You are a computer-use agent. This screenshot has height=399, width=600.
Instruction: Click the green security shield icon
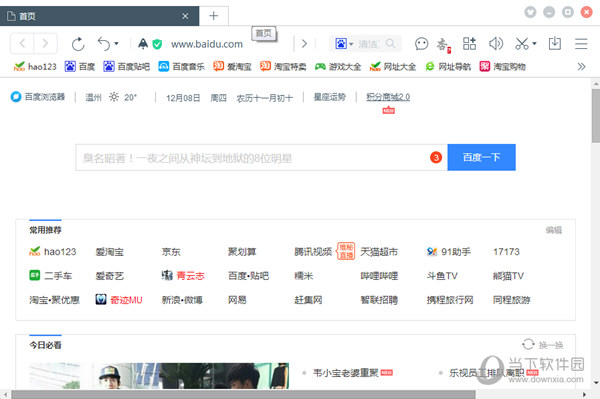[157, 44]
